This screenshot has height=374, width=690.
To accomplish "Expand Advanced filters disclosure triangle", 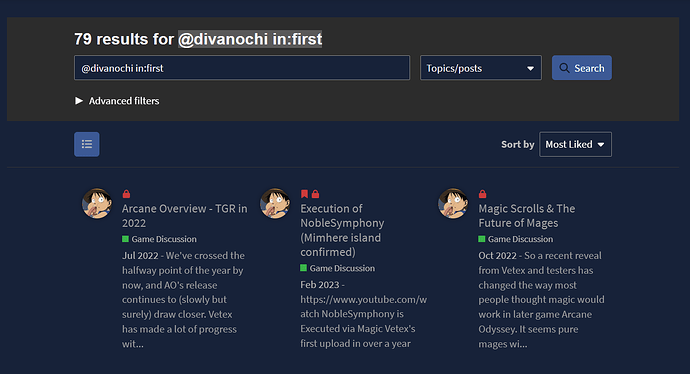I will coord(79,101).
